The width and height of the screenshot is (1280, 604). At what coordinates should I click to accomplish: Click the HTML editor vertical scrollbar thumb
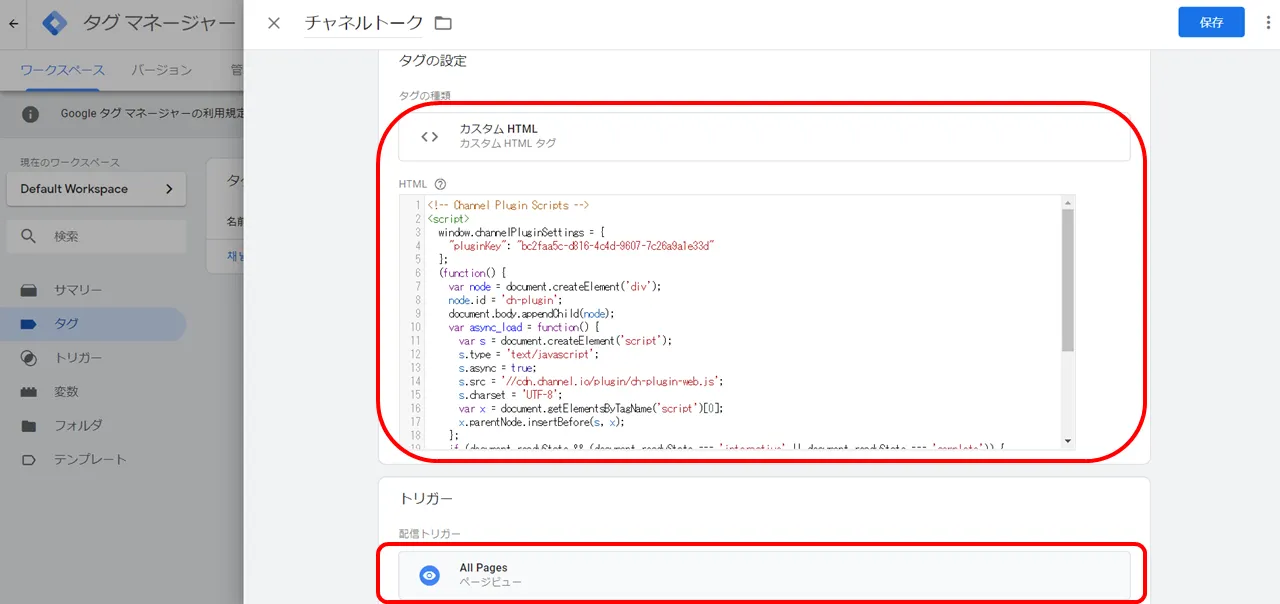(x=1067, y=280)
